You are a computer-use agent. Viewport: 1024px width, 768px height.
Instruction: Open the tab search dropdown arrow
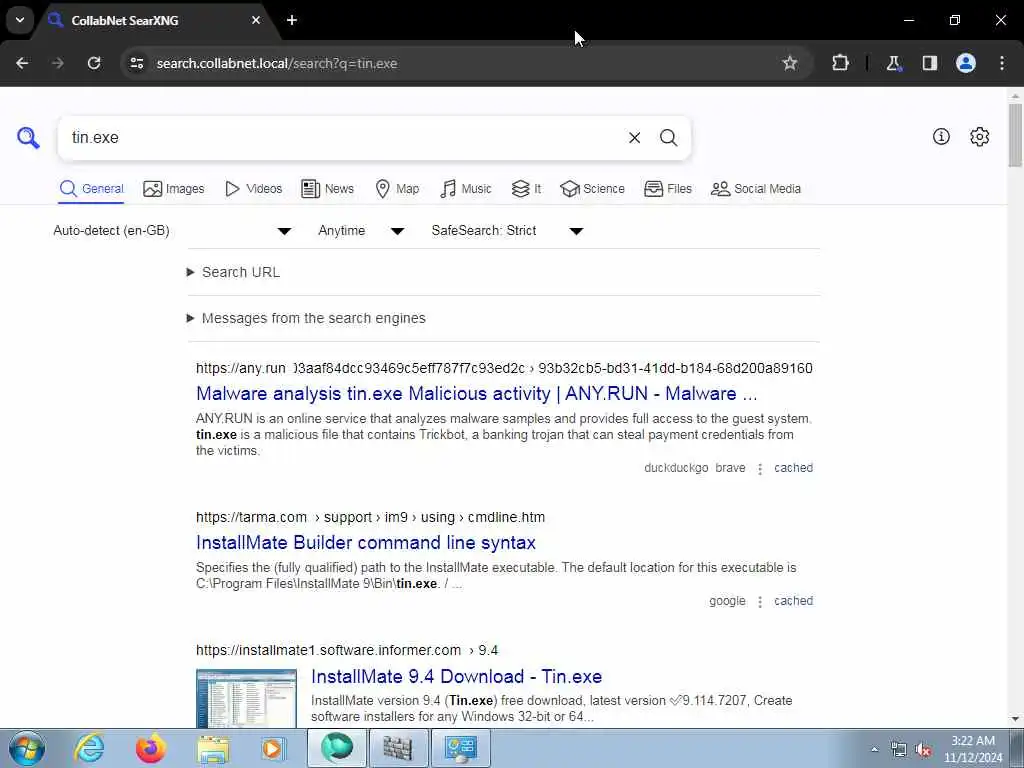pos(20,20)
